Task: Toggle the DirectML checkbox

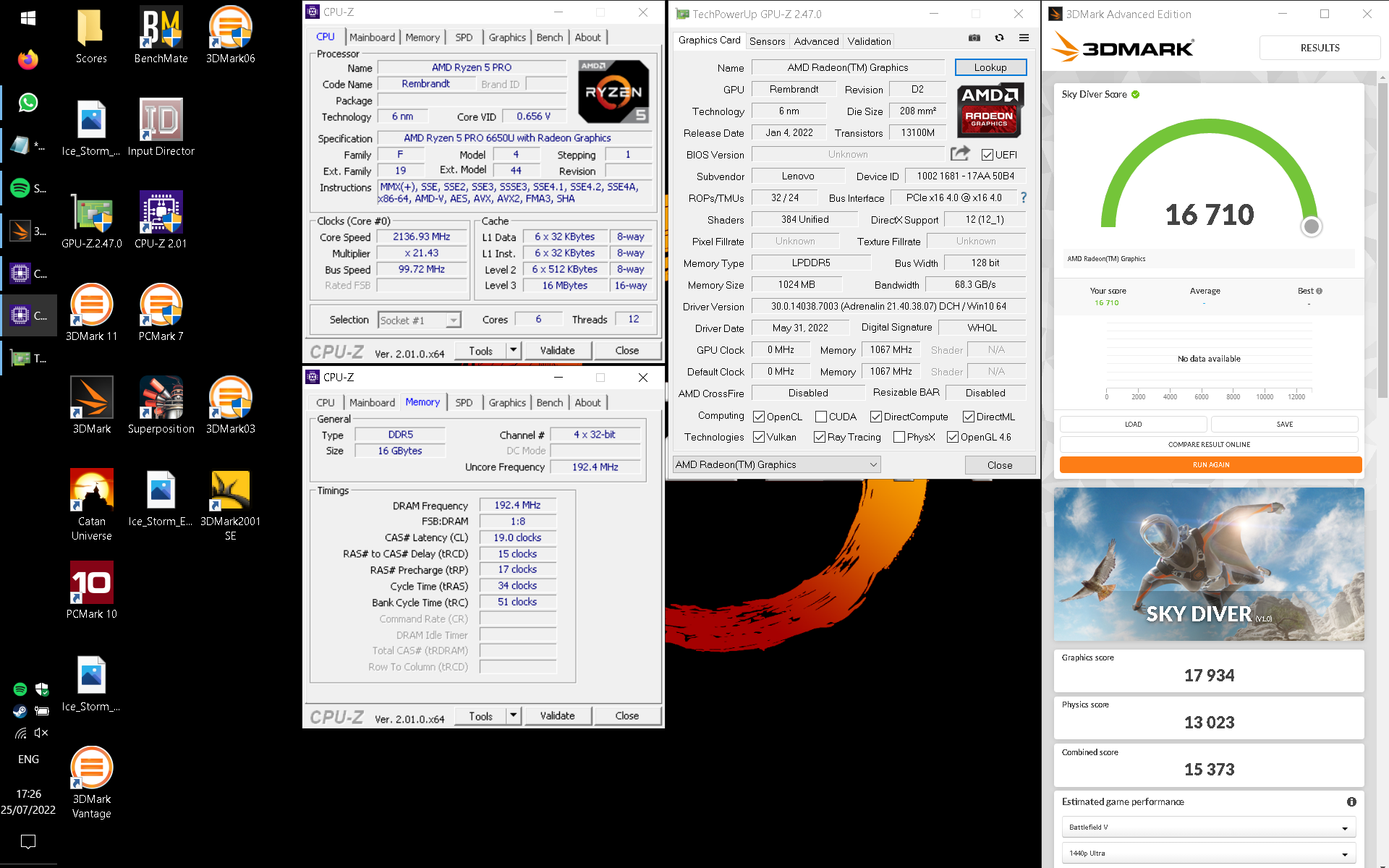Action: [x=969, y=417]
